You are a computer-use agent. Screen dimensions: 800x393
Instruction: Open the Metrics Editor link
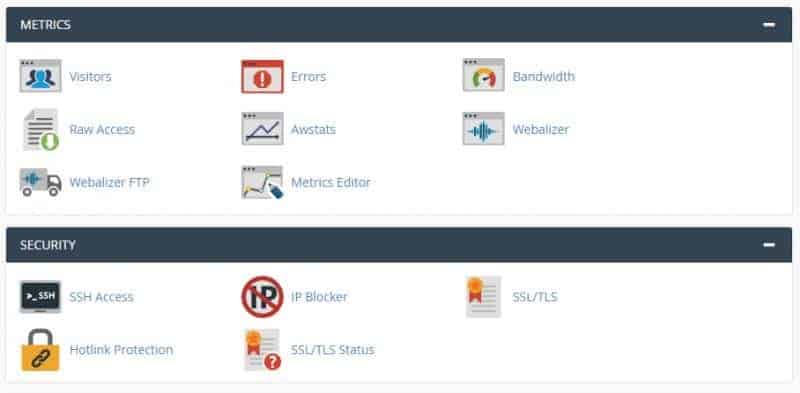point(331,182)
